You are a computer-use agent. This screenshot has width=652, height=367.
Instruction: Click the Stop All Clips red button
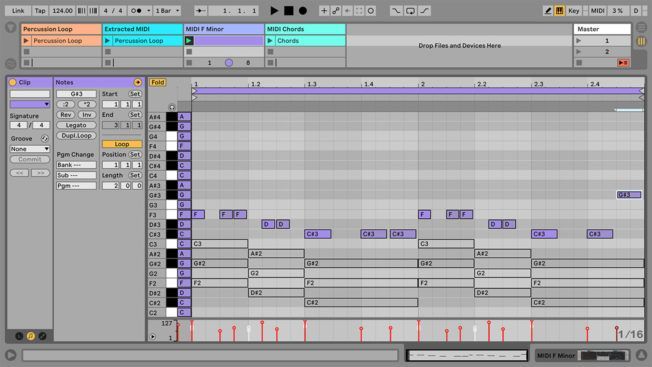tap(623, 63)
